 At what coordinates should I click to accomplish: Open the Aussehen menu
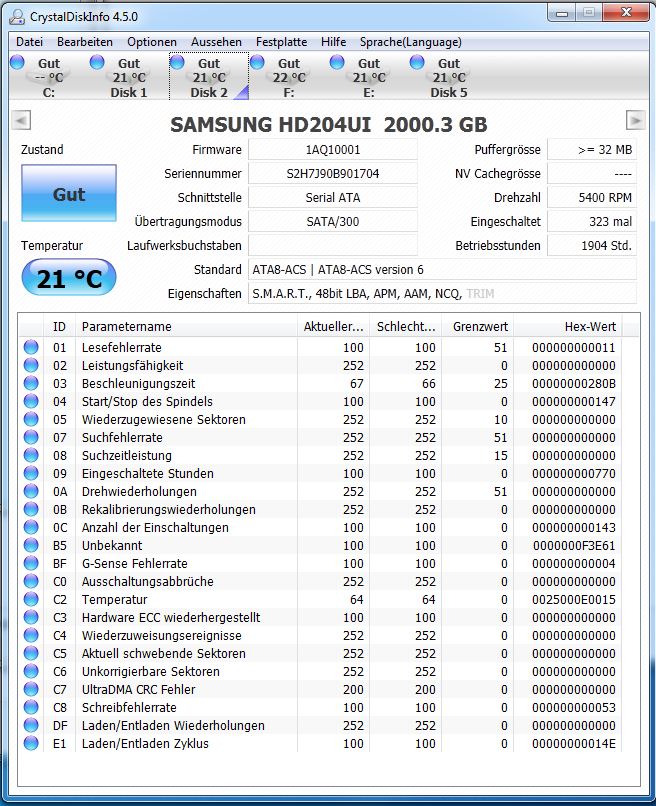[216, 42]
